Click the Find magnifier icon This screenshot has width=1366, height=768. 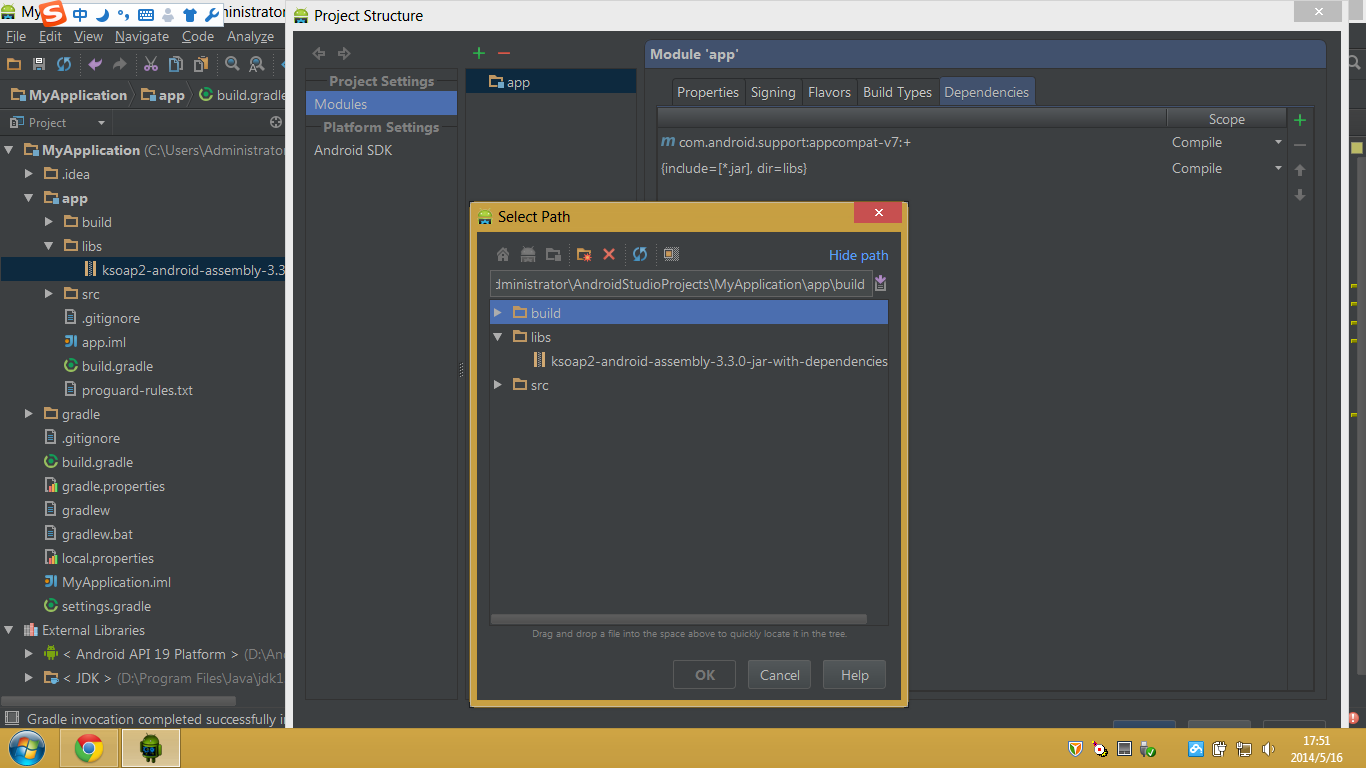tap(232, 64)
